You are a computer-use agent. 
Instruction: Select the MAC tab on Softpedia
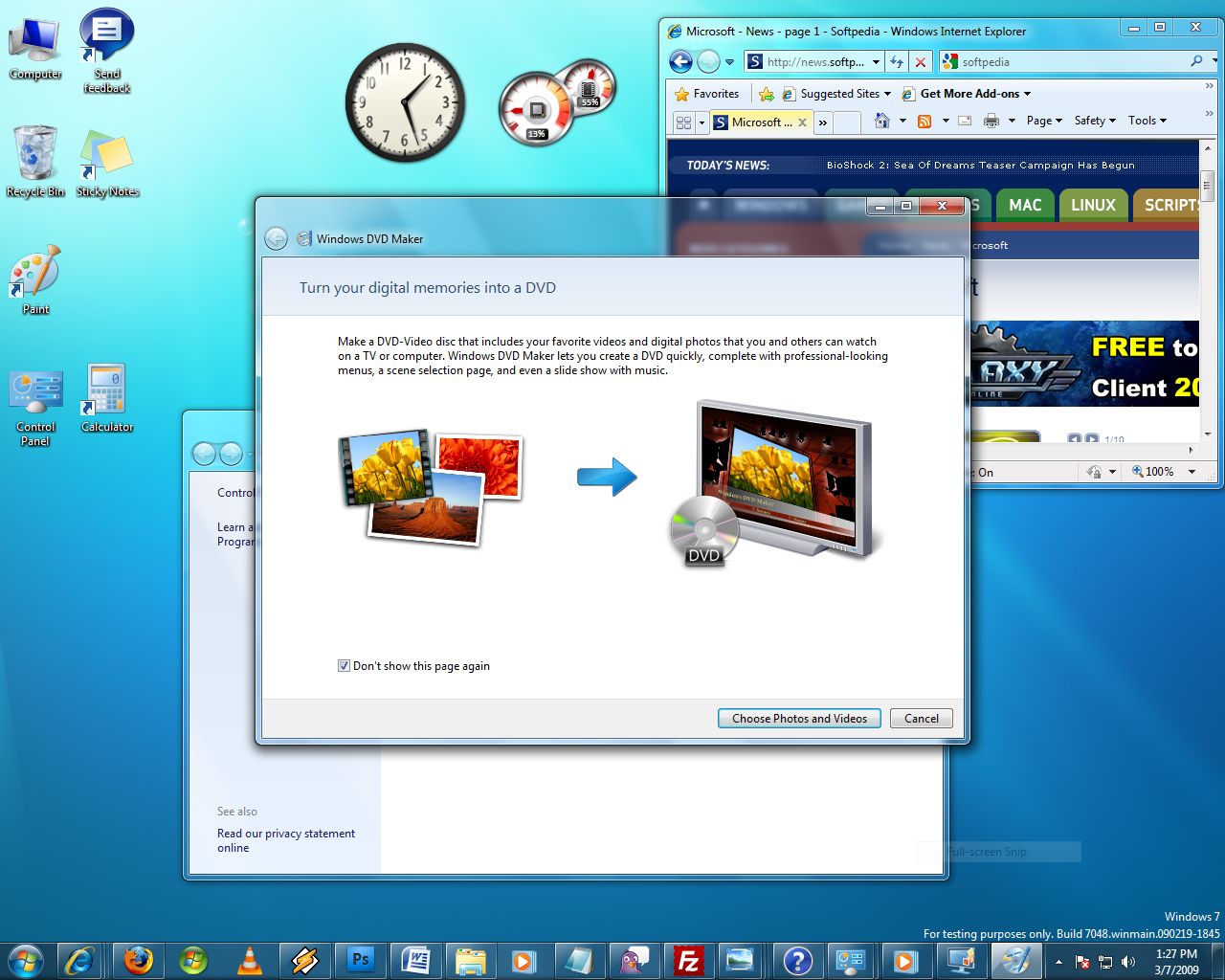click(x=1024, y=205)
